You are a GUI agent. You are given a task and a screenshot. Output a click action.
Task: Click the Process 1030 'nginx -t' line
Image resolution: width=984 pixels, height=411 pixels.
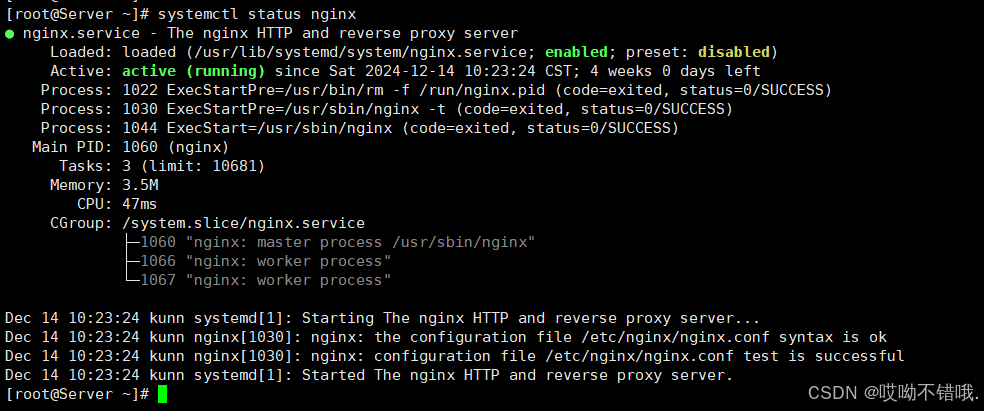pos(387,109)
